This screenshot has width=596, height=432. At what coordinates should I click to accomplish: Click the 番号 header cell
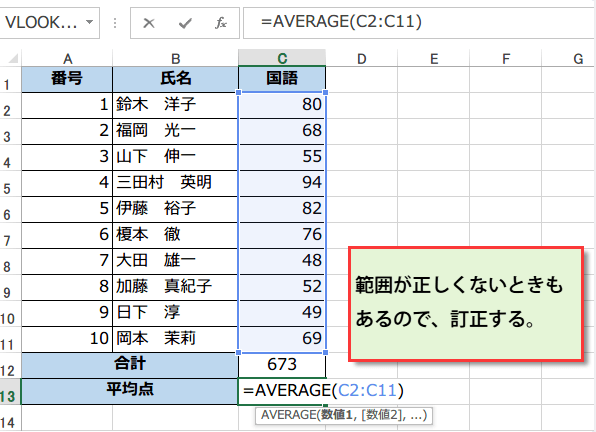(67, 79)
